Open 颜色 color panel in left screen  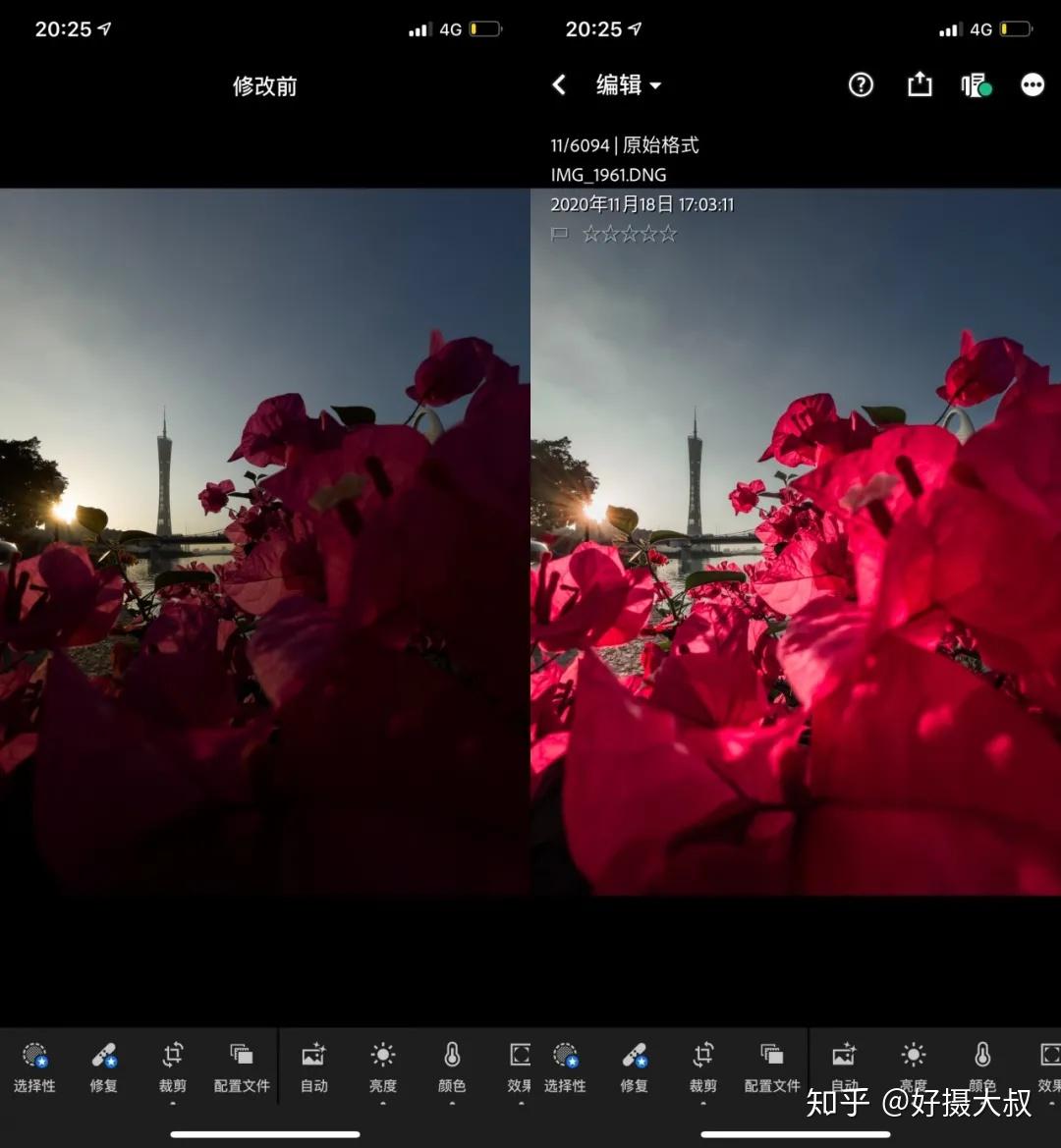click(x=452, y=1067)
